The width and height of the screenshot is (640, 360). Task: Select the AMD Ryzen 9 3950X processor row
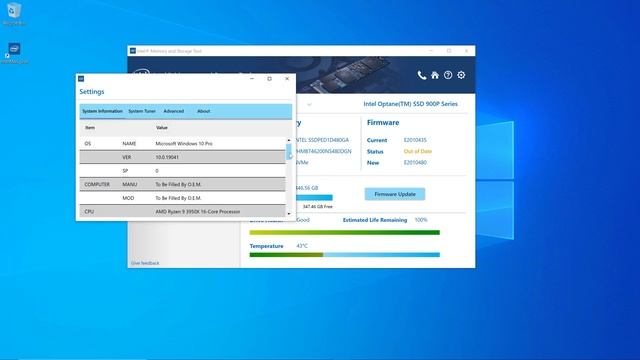pyautogui.click(x=182, y=212)
